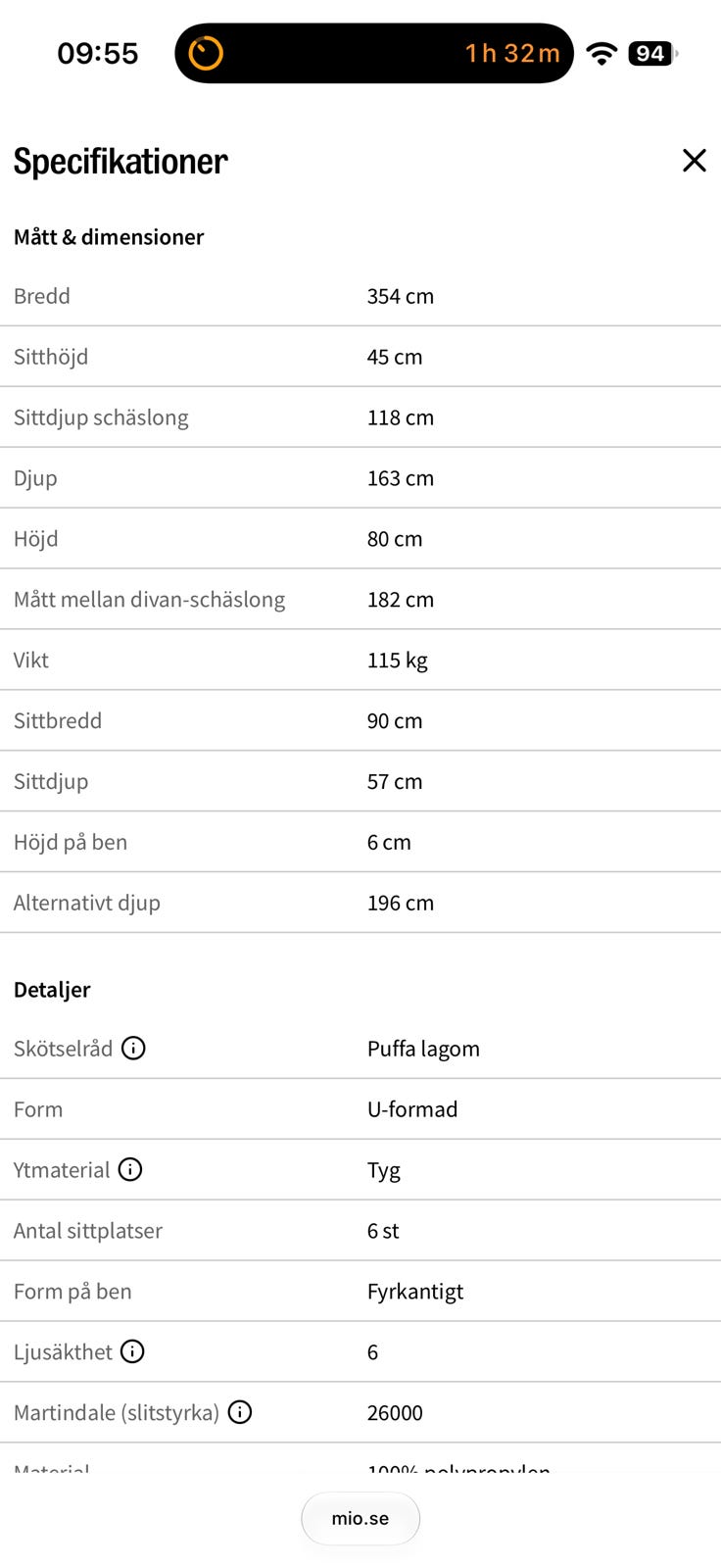Viewport: 721px width, 1568px height.
Task: Tap the Detaljer section heading
Action: [x=52, y=990]
